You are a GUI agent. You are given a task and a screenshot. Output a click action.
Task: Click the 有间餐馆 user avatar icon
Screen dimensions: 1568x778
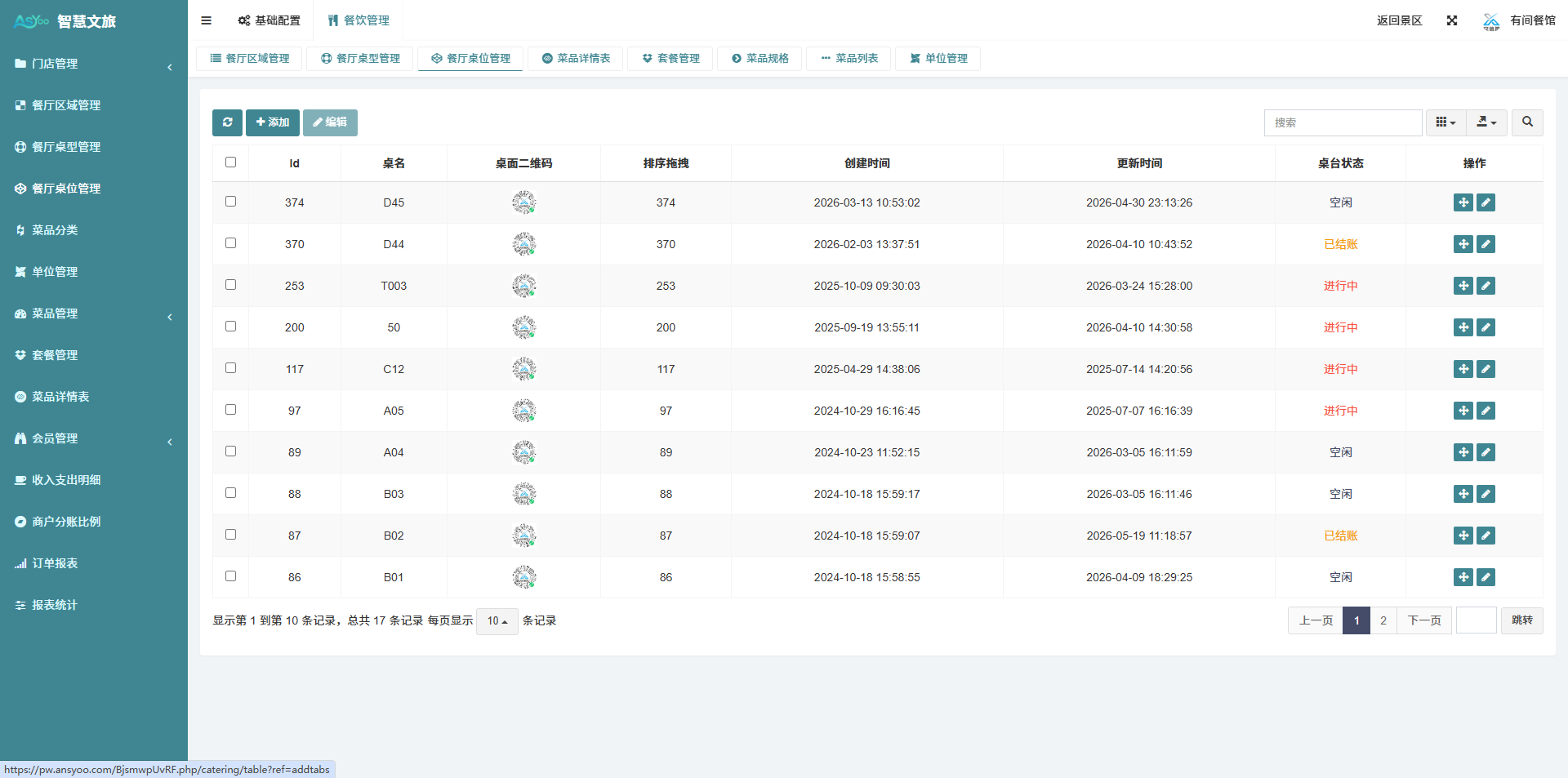(x=1491, y=21)
